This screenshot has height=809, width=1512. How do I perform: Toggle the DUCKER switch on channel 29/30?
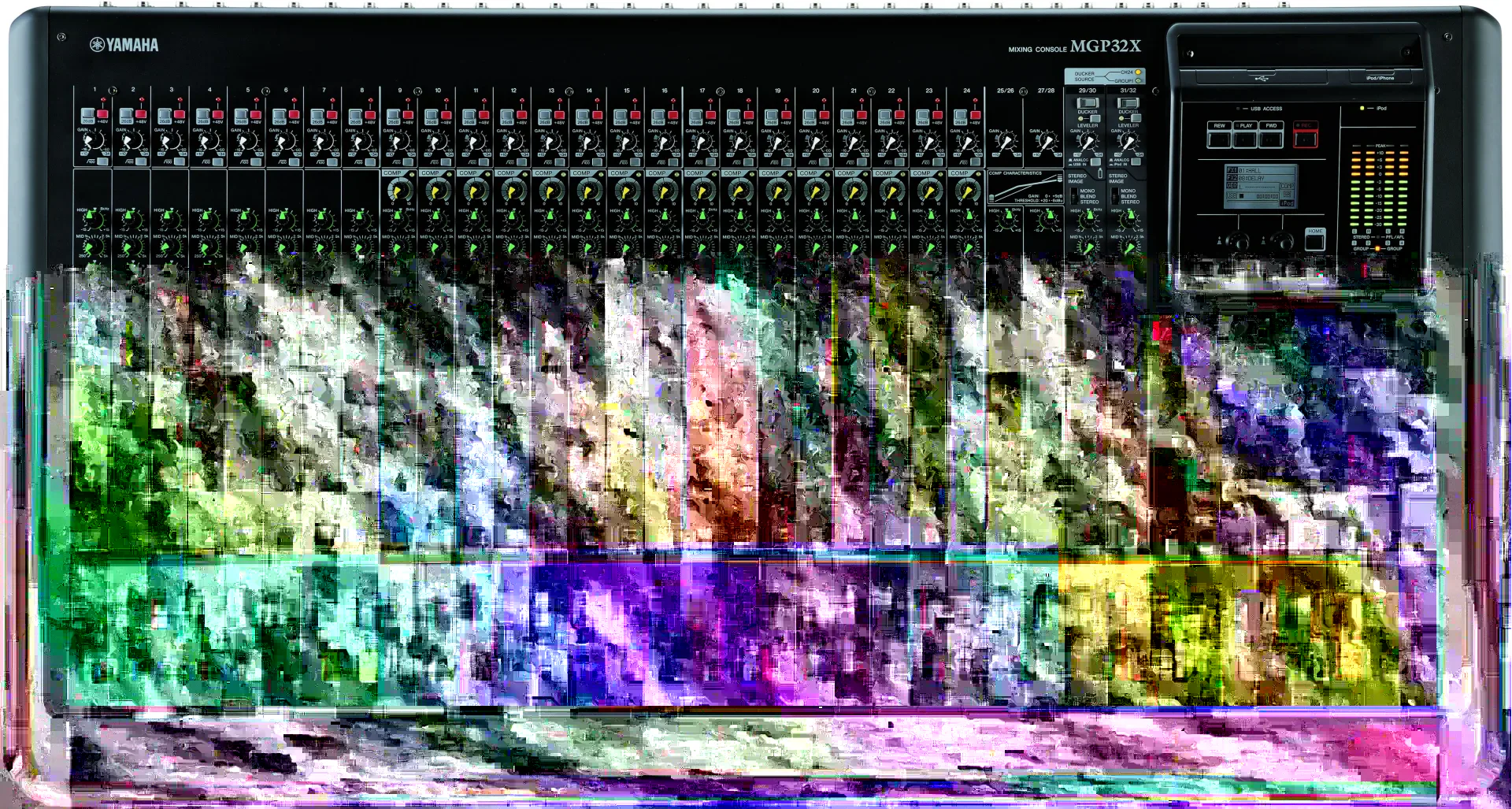1087,102
